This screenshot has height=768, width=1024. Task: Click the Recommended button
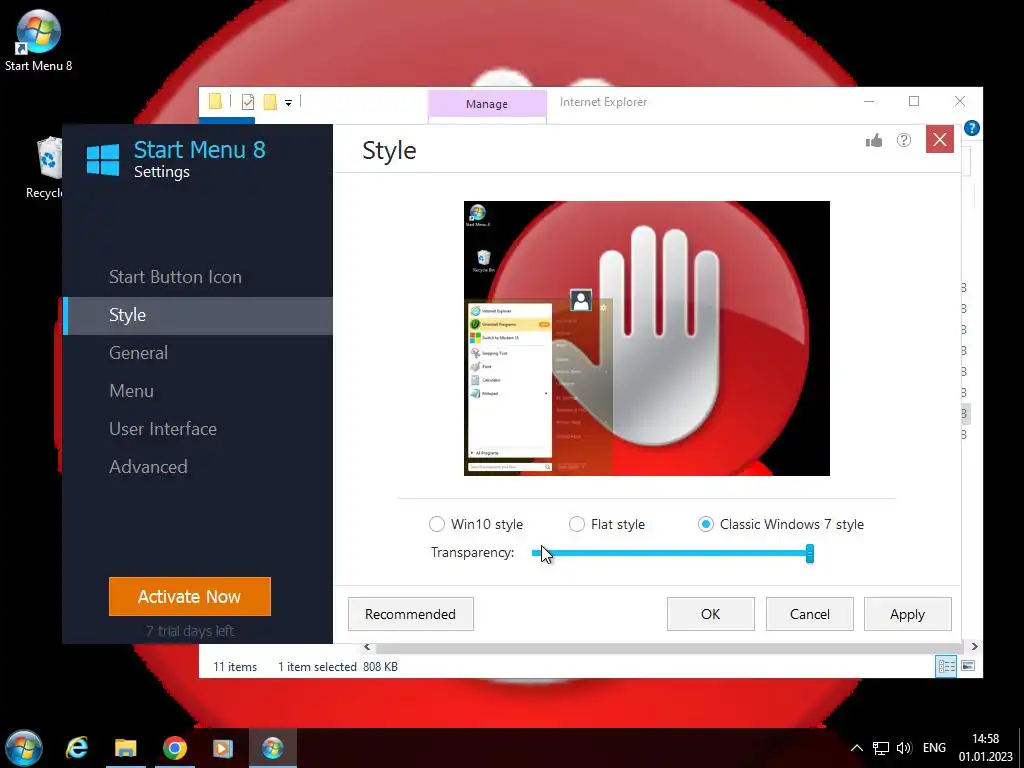[410, 614]
